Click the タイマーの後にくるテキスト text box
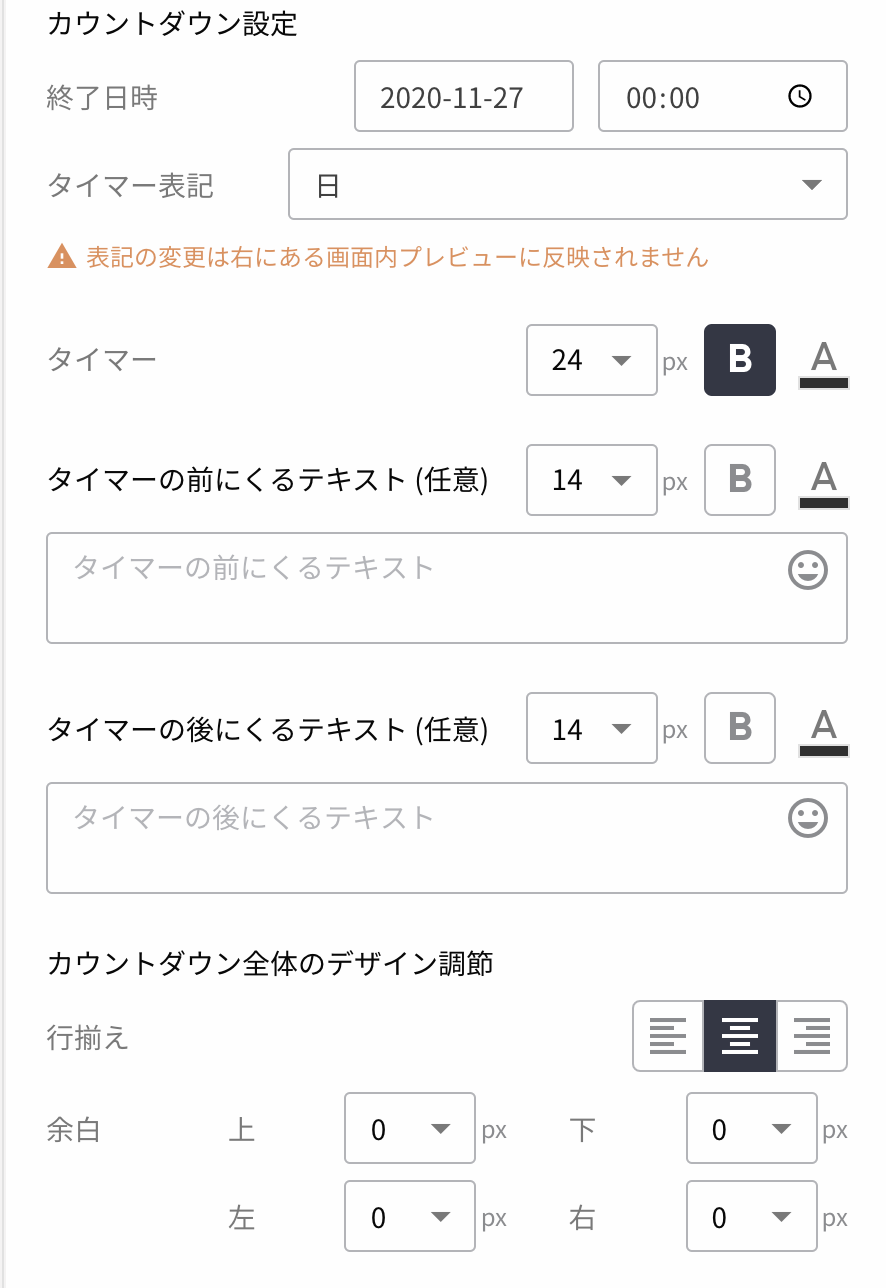Viewport: 886px width, 1288px height. [447, 838]
